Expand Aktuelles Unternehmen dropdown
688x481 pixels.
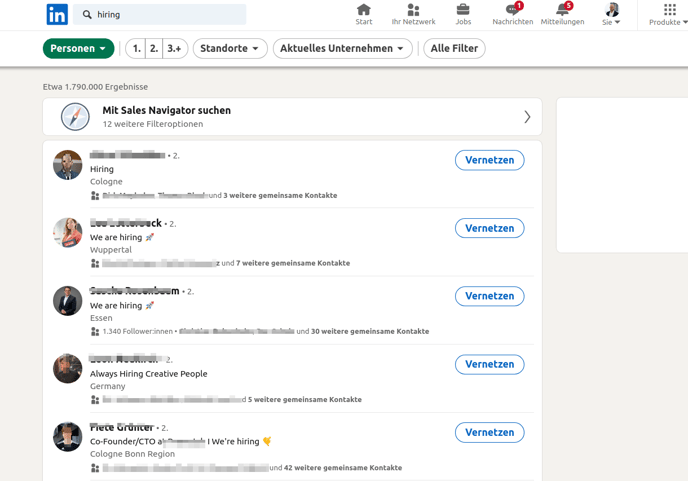click(342, 48)
